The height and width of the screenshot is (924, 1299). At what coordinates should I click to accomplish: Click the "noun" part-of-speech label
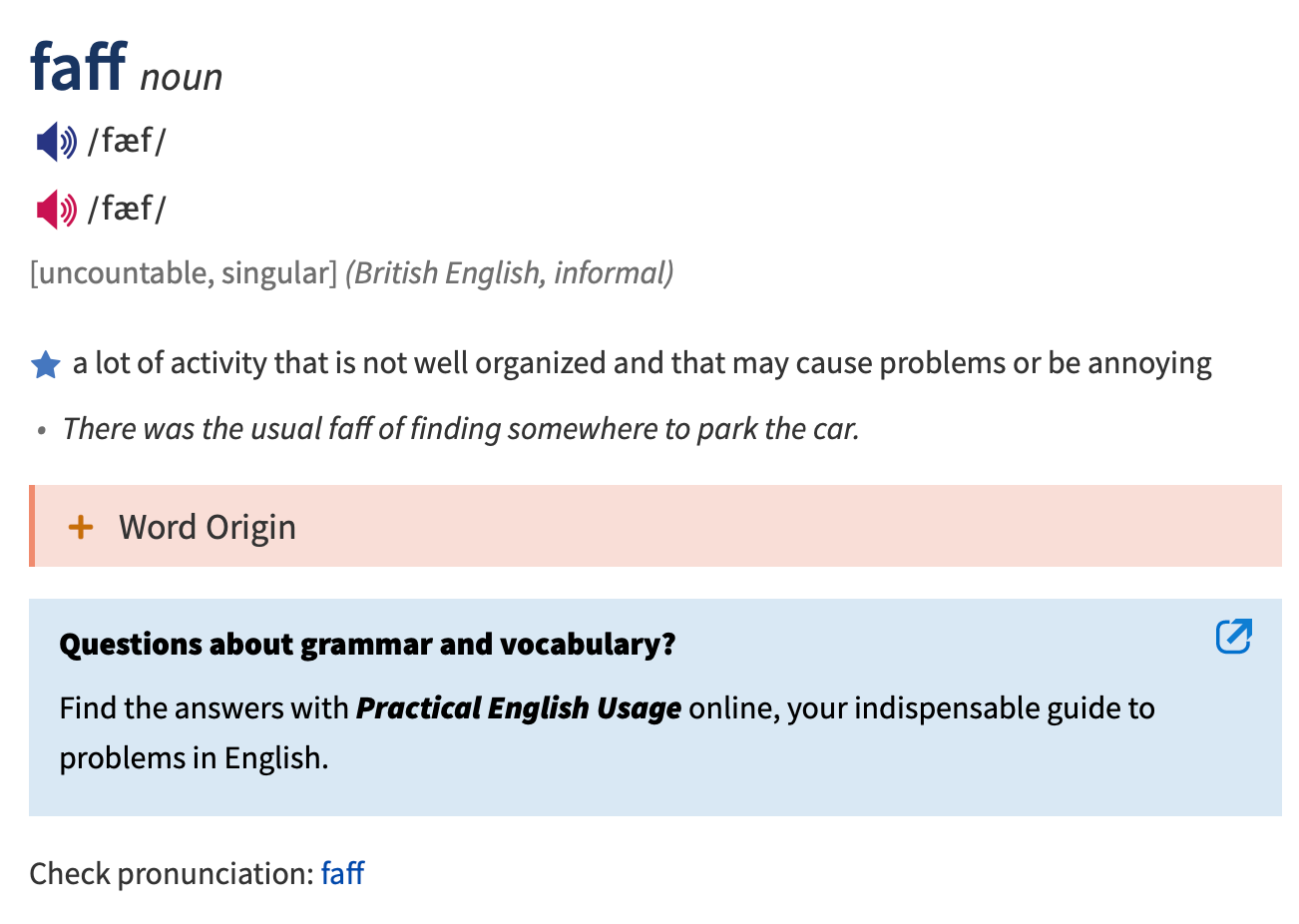[182, 78]
